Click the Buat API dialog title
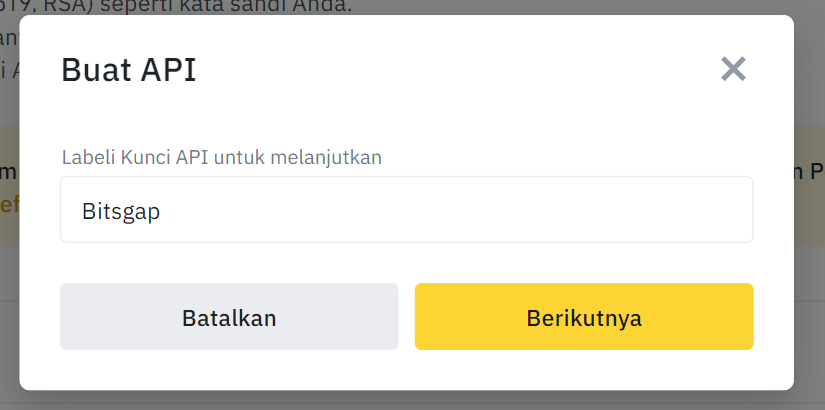The width and height of the screenshot is (825, 410). [x=129, y=70]
